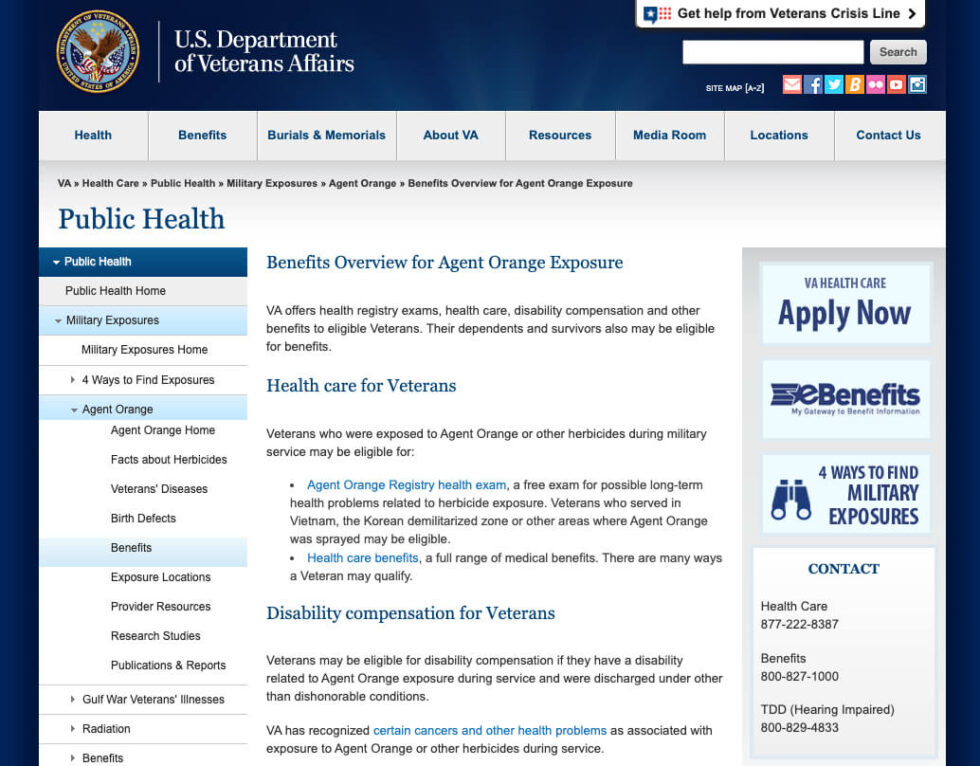Click the Search button

tap(897, 52)
